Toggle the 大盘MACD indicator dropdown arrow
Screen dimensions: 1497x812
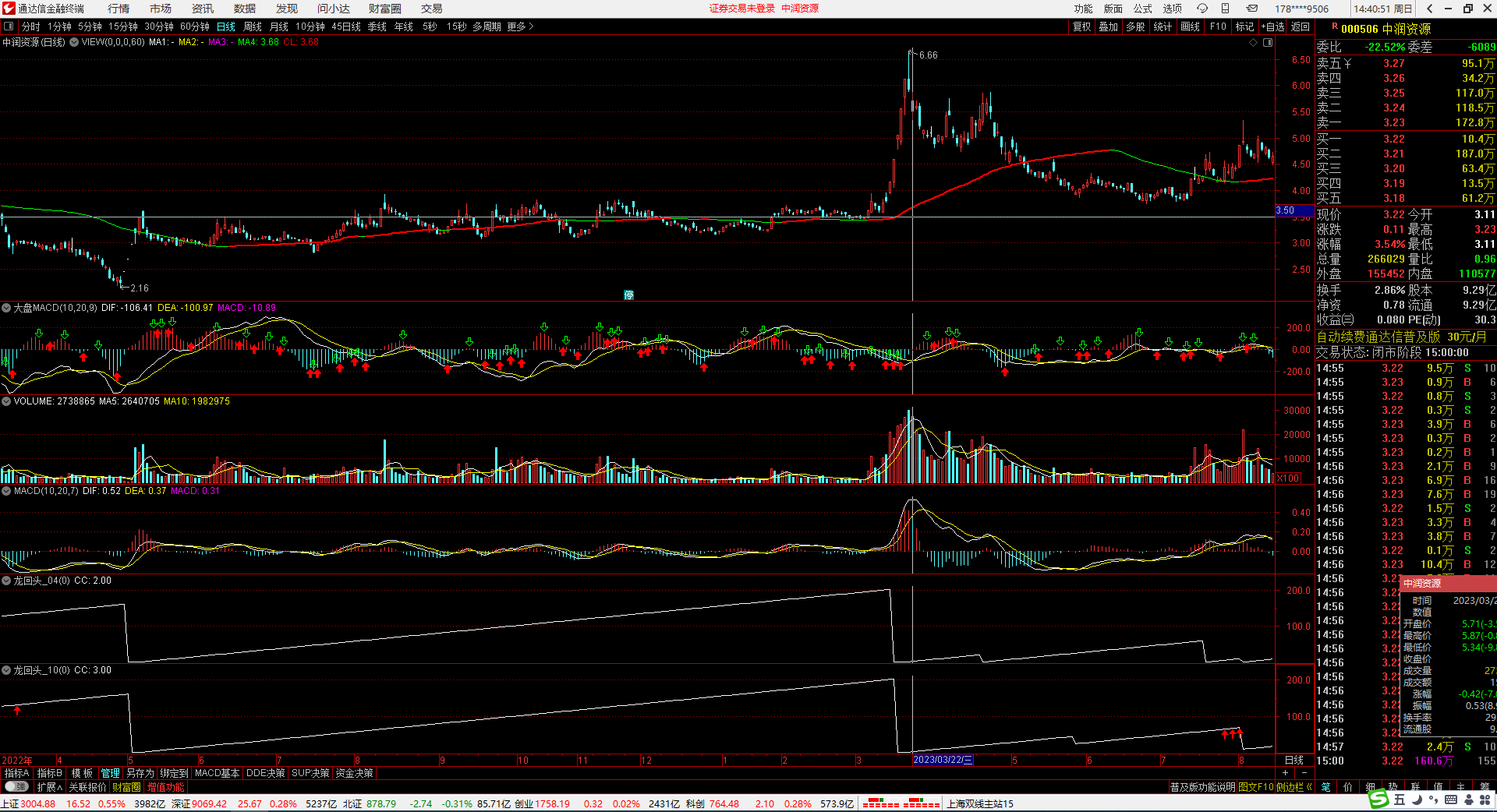coord(6,308)
